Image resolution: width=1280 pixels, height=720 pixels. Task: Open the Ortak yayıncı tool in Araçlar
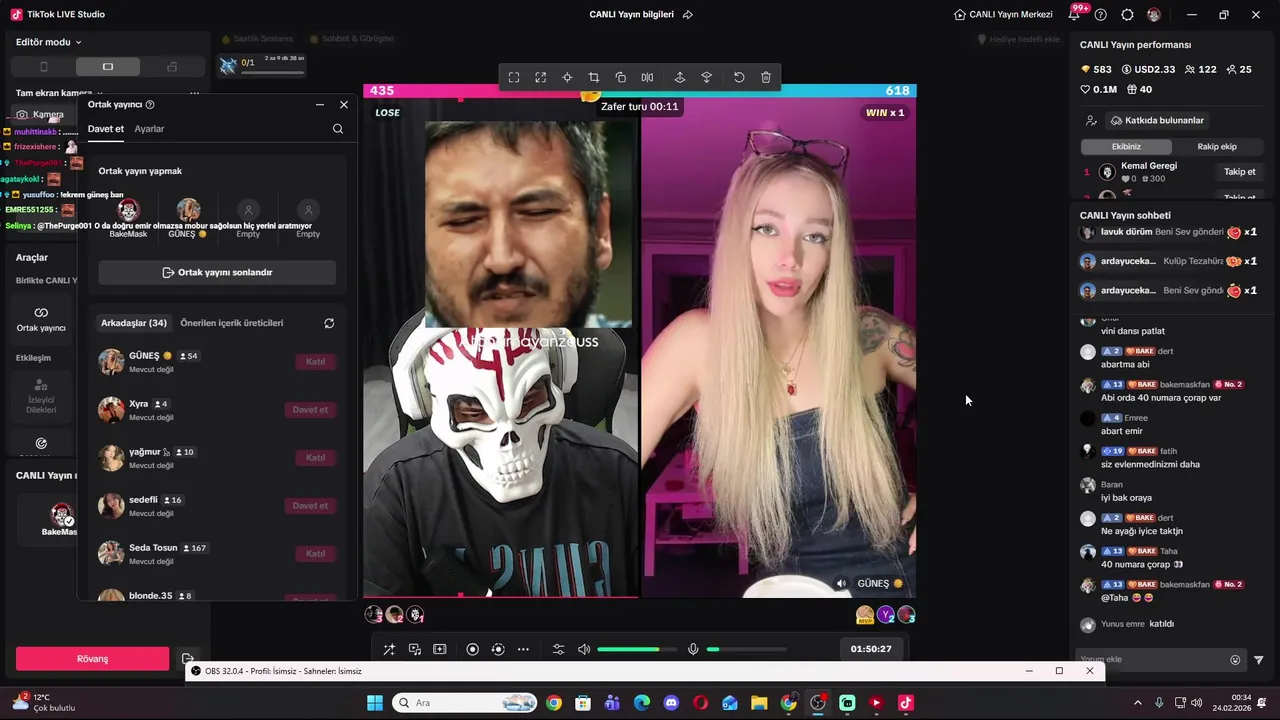41,319
